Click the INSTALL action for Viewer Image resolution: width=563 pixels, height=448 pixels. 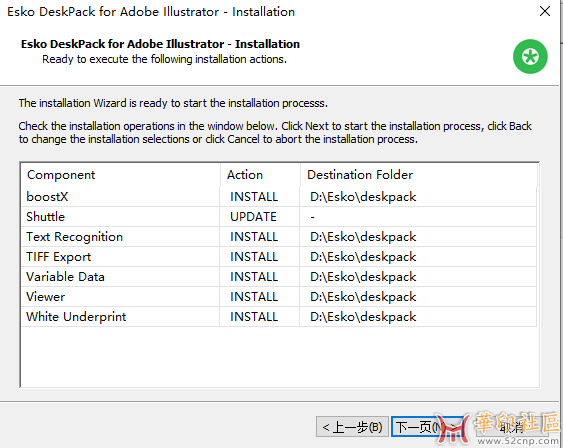tap(254, 297)
